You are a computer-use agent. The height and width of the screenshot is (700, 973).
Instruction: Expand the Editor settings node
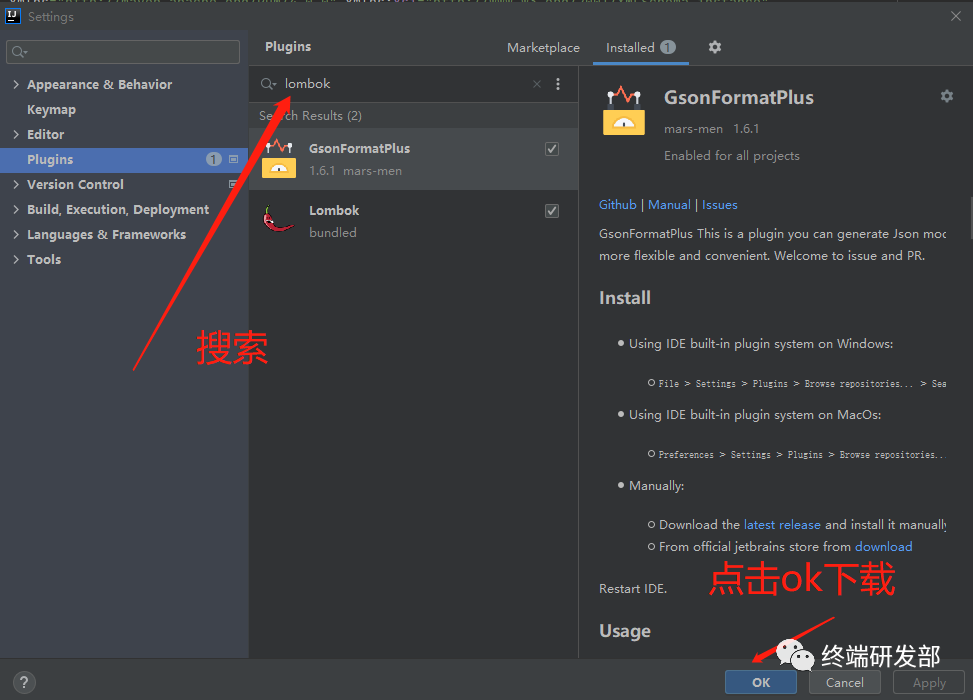point(16,134)
